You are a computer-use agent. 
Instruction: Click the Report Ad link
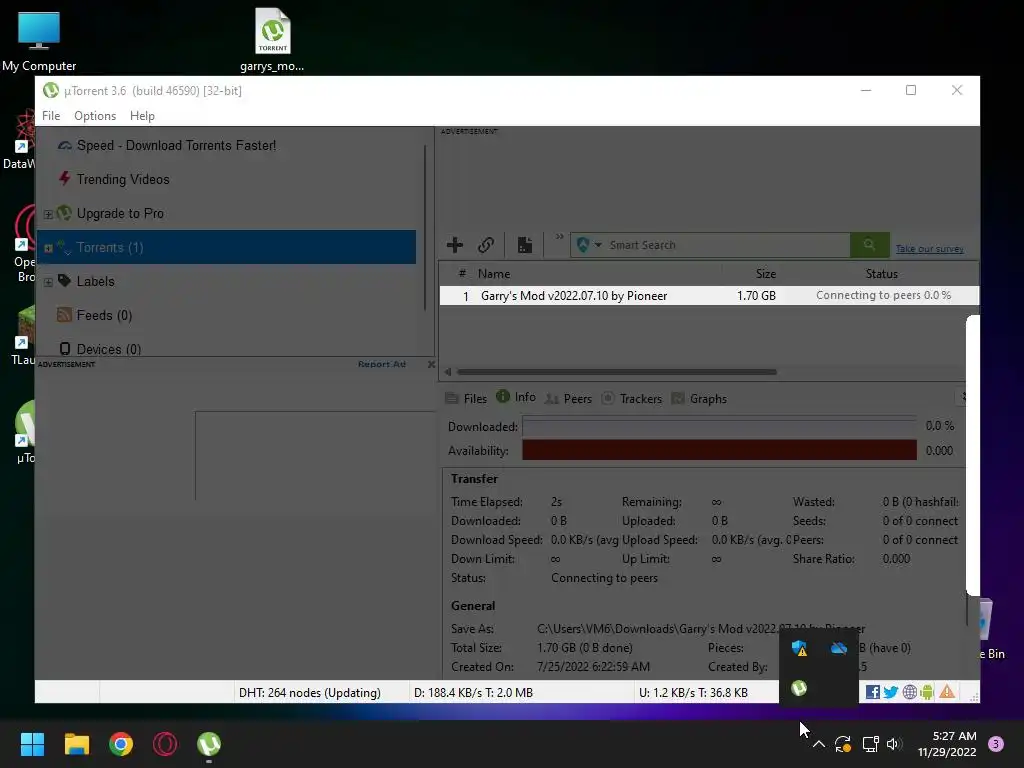click(x=381, y=364)
